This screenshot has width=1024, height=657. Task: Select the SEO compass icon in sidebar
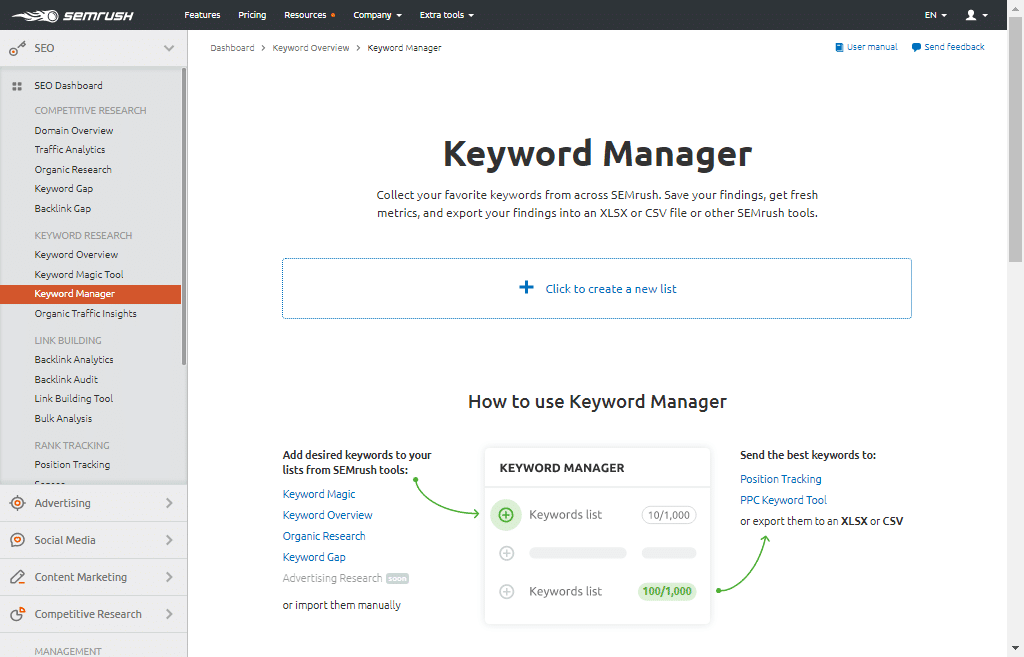(x=16, y=47)
